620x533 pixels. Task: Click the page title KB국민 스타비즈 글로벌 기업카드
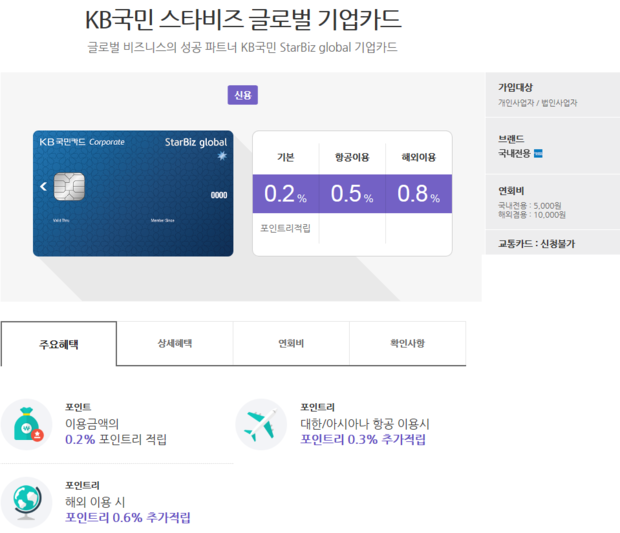[x=243, y=19]
